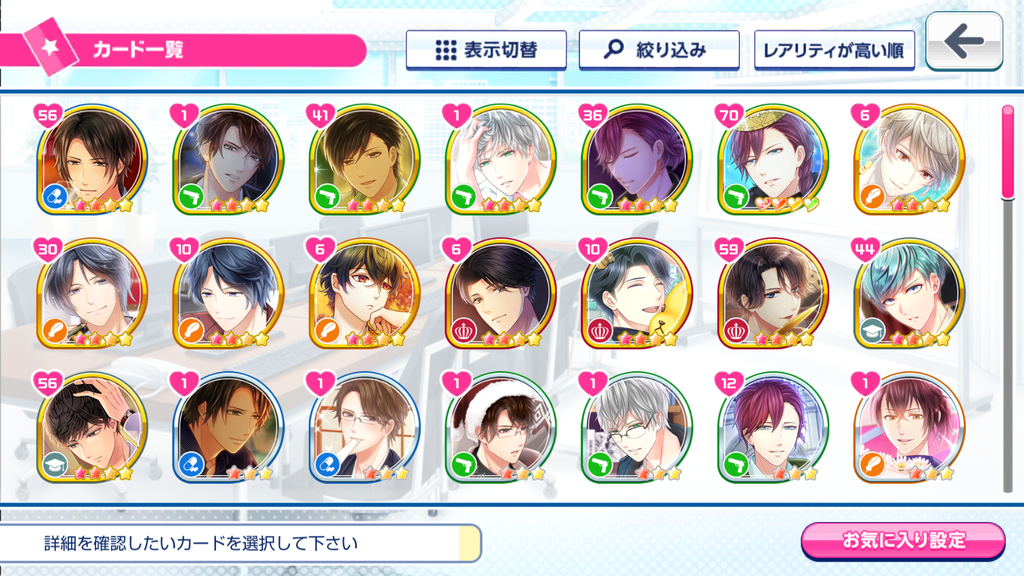Select the silver-haired card with glasses
1024x576 pixels.
pyautogui.click(x=637, y=428)
